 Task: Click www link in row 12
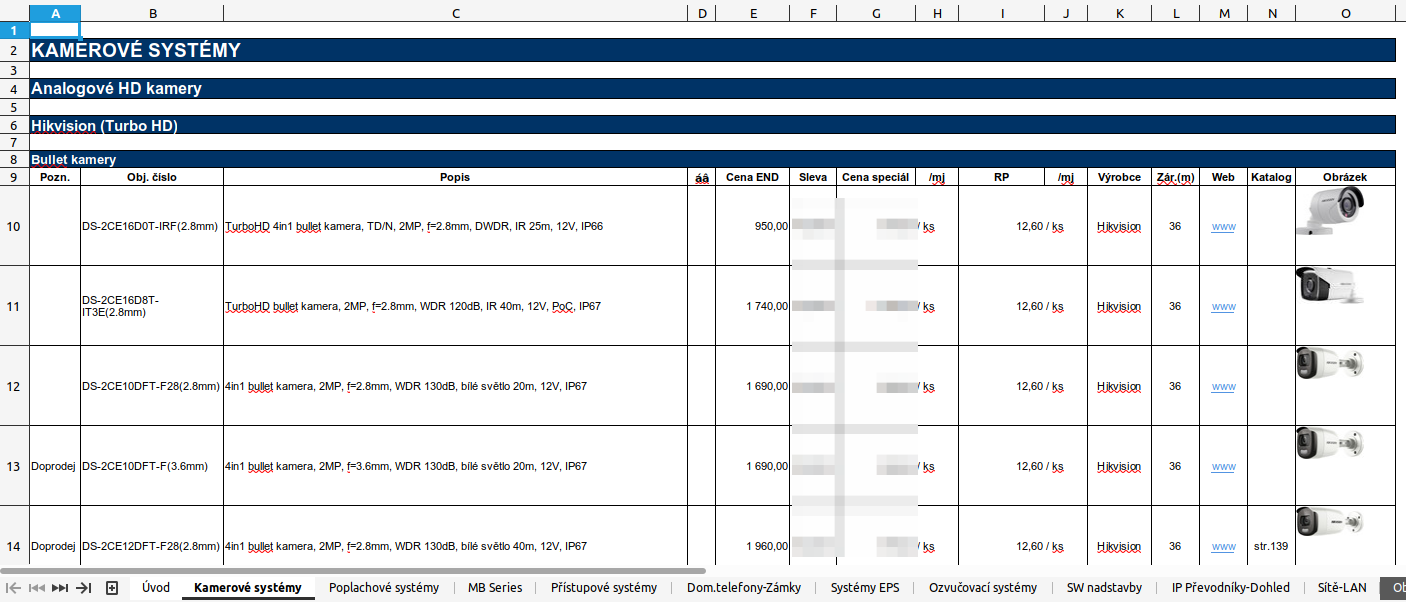pos(1223,387)
